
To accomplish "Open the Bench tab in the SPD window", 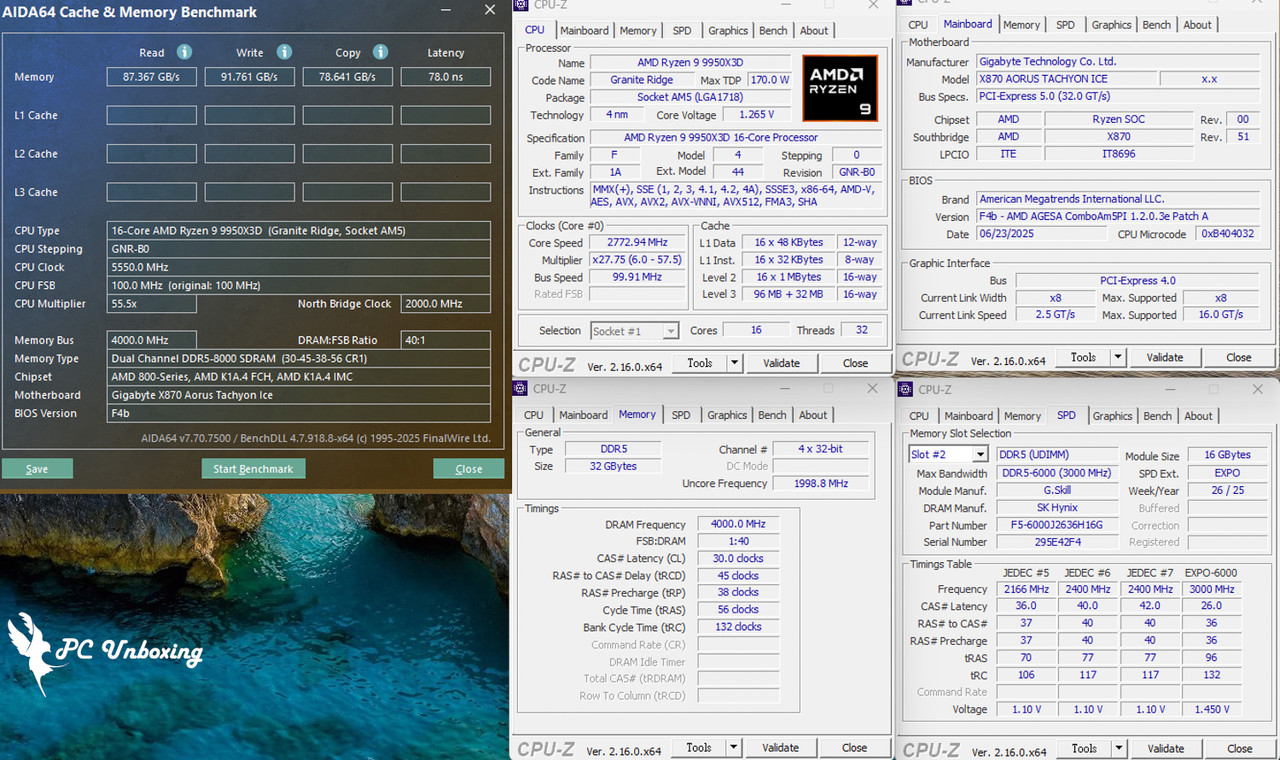I will pos(1157,416).
